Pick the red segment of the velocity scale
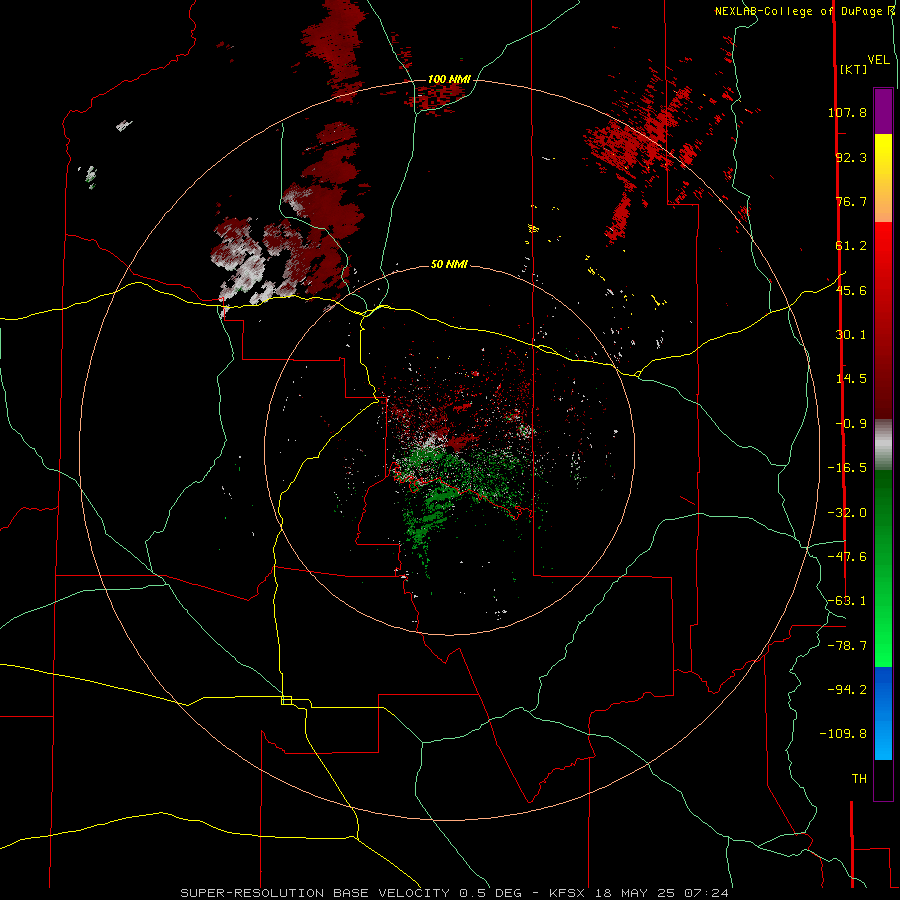The image size is (900, 900). 883,320
